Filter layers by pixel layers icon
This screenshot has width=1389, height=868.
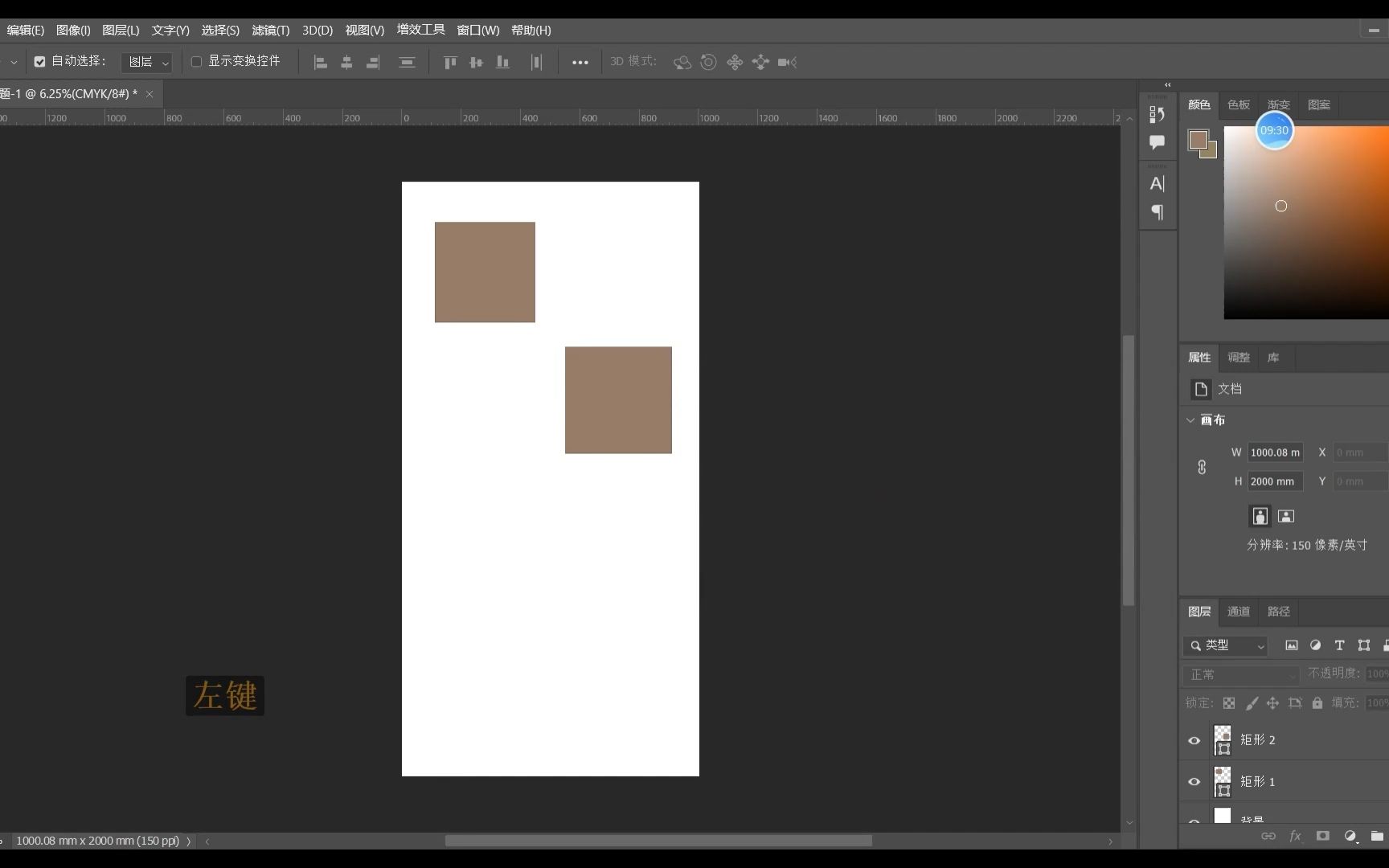[x=1292, y=645]
